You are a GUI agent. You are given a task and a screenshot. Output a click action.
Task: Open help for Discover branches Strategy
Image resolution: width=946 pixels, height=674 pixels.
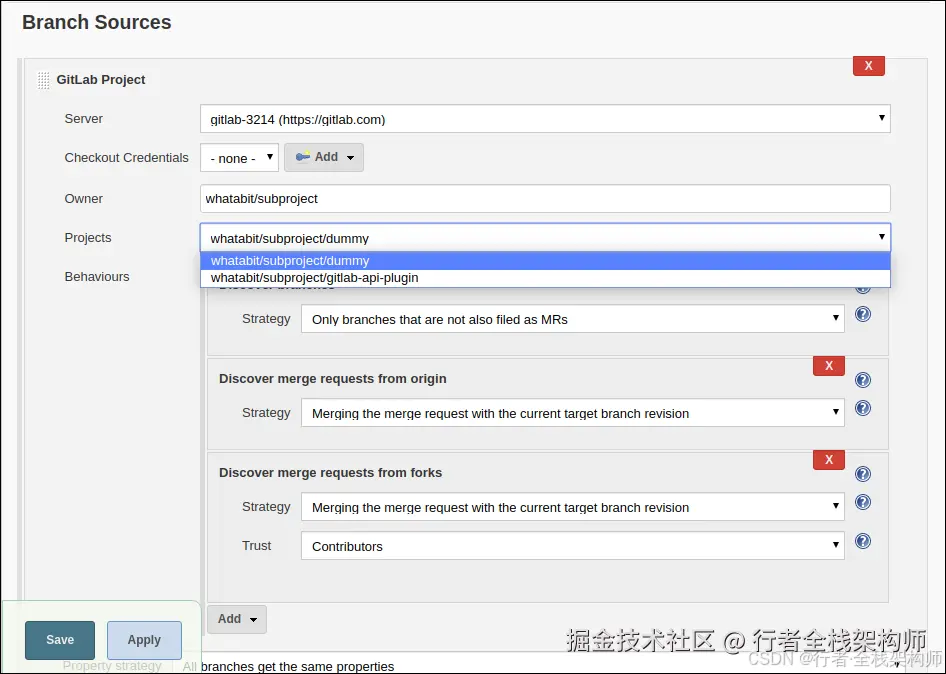coord(863,314)
